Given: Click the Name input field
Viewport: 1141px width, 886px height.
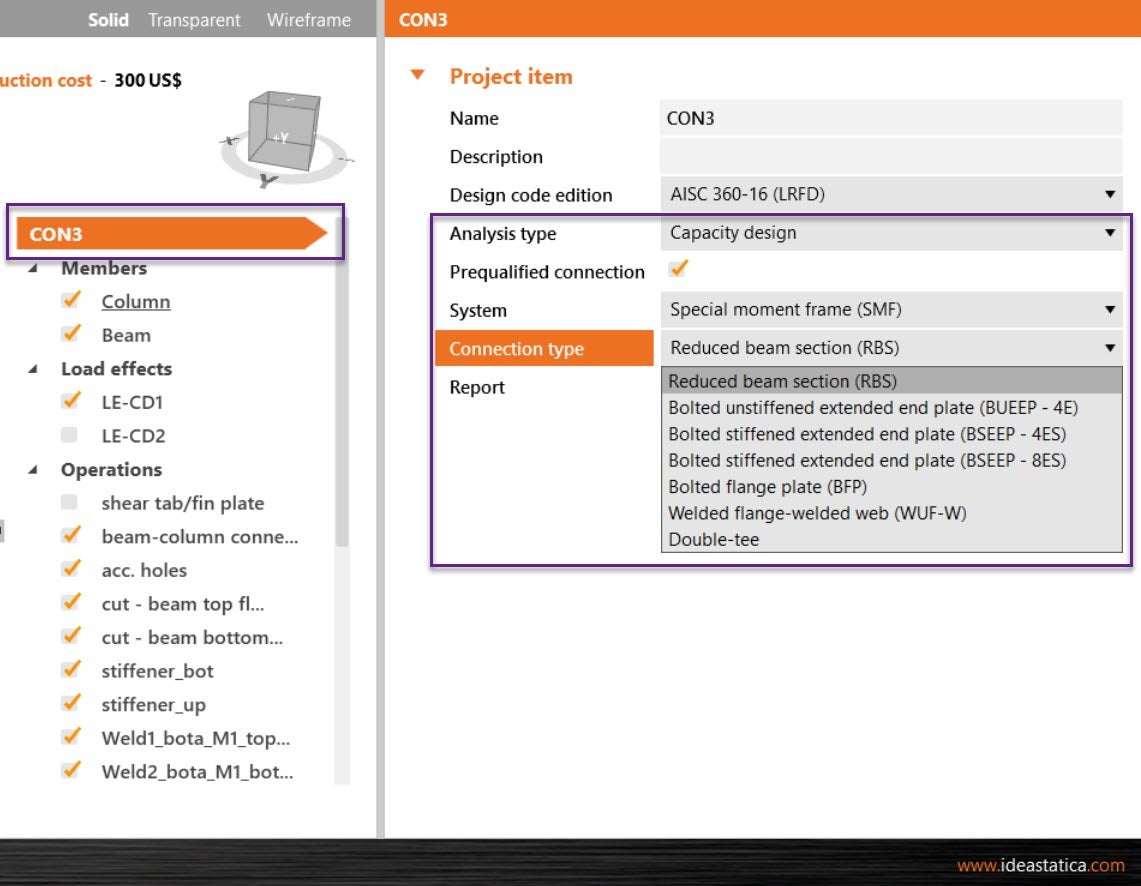Looking at the screenshot, I should pos(890,118).
